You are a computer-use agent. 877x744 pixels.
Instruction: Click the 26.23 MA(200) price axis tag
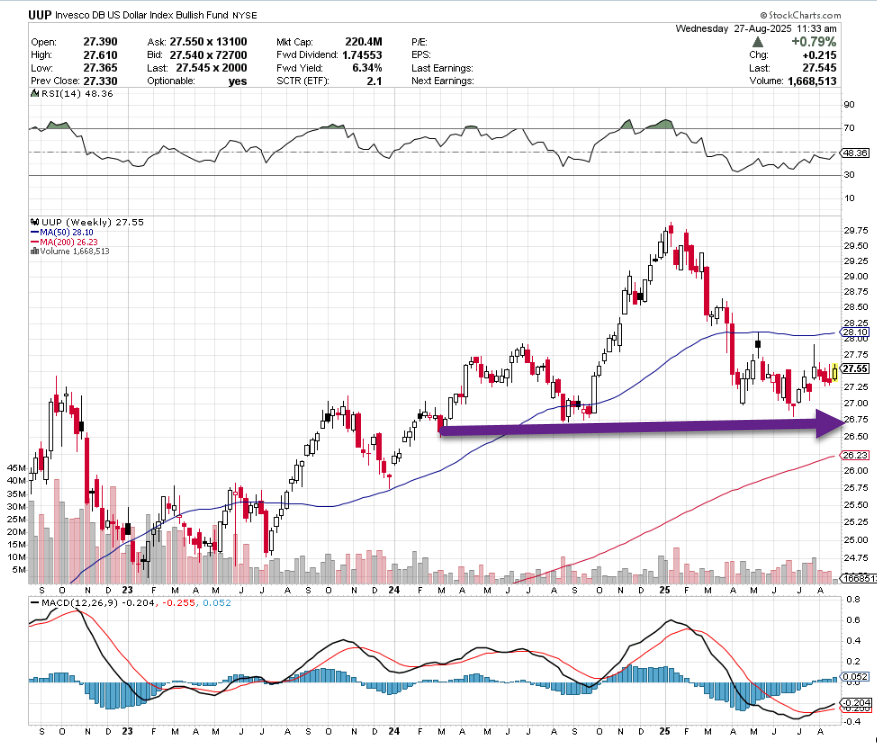[x=855, y=455]
